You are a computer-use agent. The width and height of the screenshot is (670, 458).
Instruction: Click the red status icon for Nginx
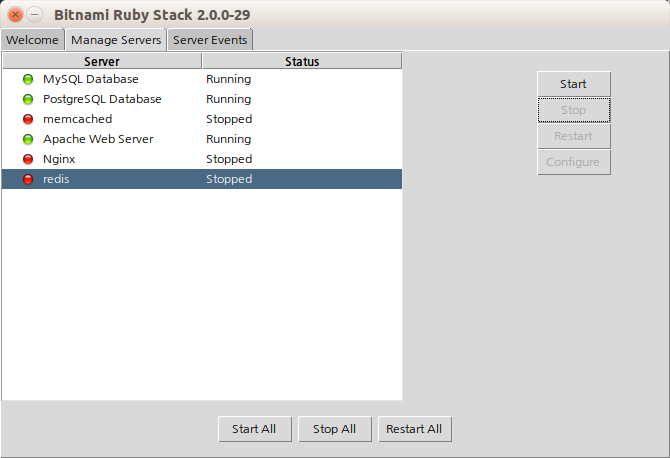[28, 159]
